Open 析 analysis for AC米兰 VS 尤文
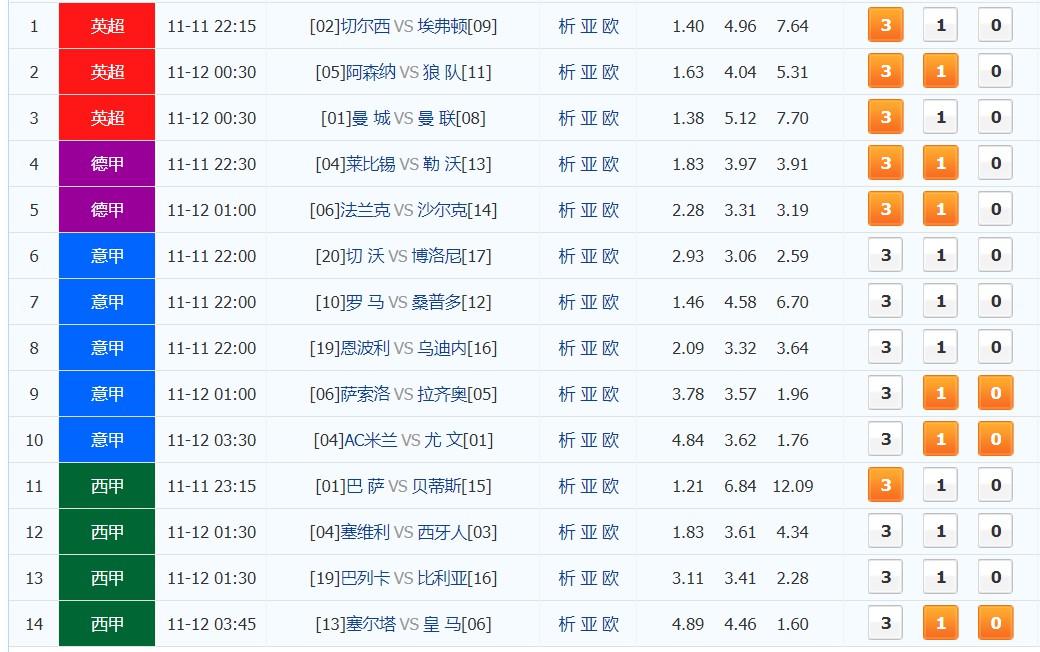Viewport: 1040px width, 652px height. (566, 440)
